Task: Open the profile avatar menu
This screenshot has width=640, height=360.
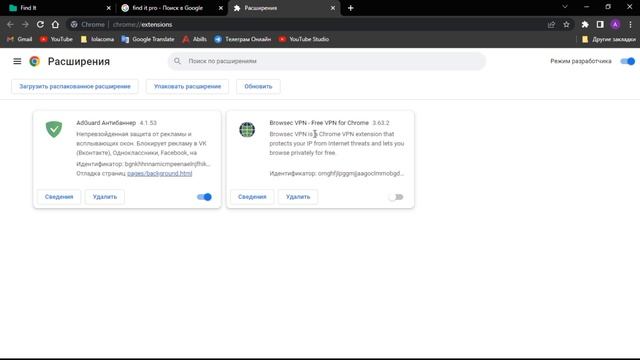Action: pos(615,24)
